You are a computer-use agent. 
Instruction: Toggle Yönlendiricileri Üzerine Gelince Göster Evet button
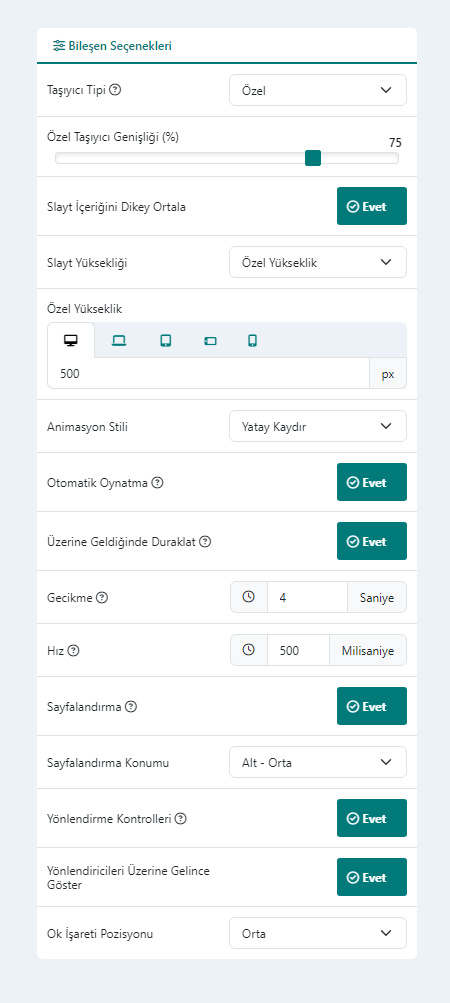pyautogui.click(x=372, y=877)
